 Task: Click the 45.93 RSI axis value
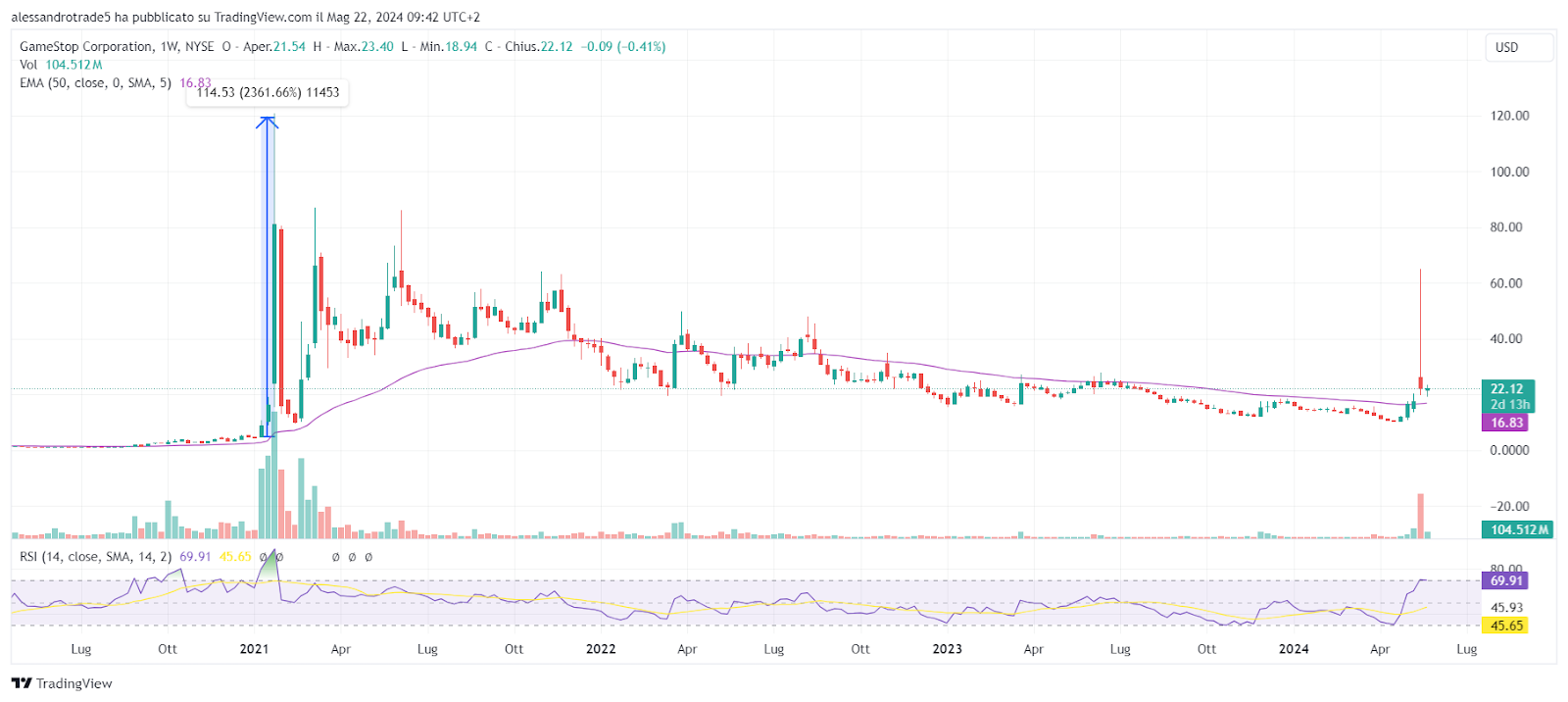point(1507,607)
